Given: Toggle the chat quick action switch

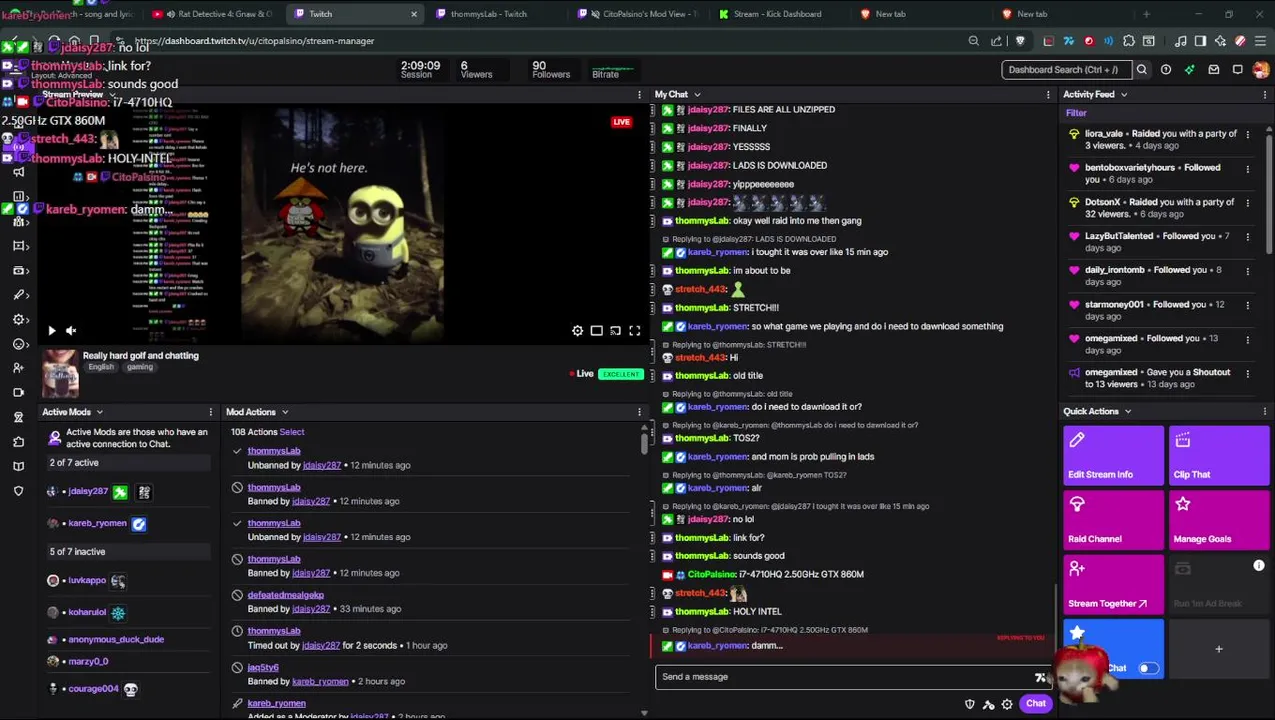Looking at the screenshot, I should [1148, 668].
